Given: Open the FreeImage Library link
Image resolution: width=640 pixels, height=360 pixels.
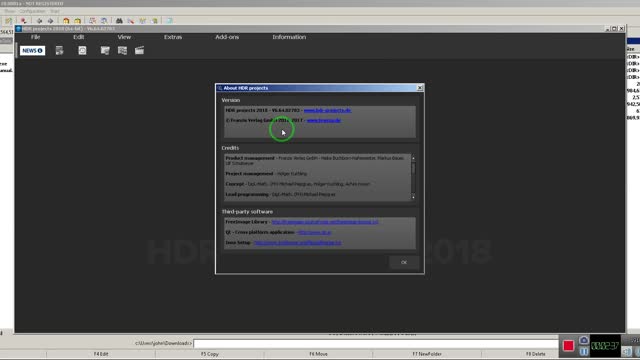Looking at the screenshot, I should pos(325,222).
